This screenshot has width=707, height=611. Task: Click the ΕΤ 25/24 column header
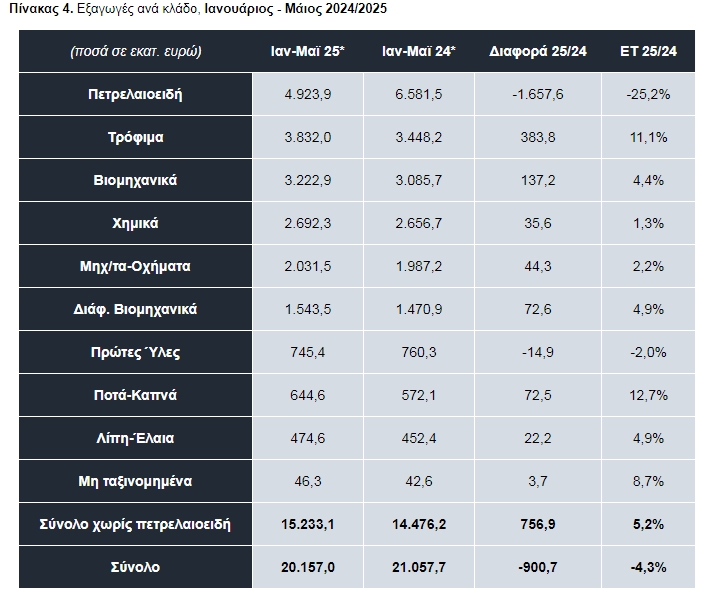(x=648, y=51)
